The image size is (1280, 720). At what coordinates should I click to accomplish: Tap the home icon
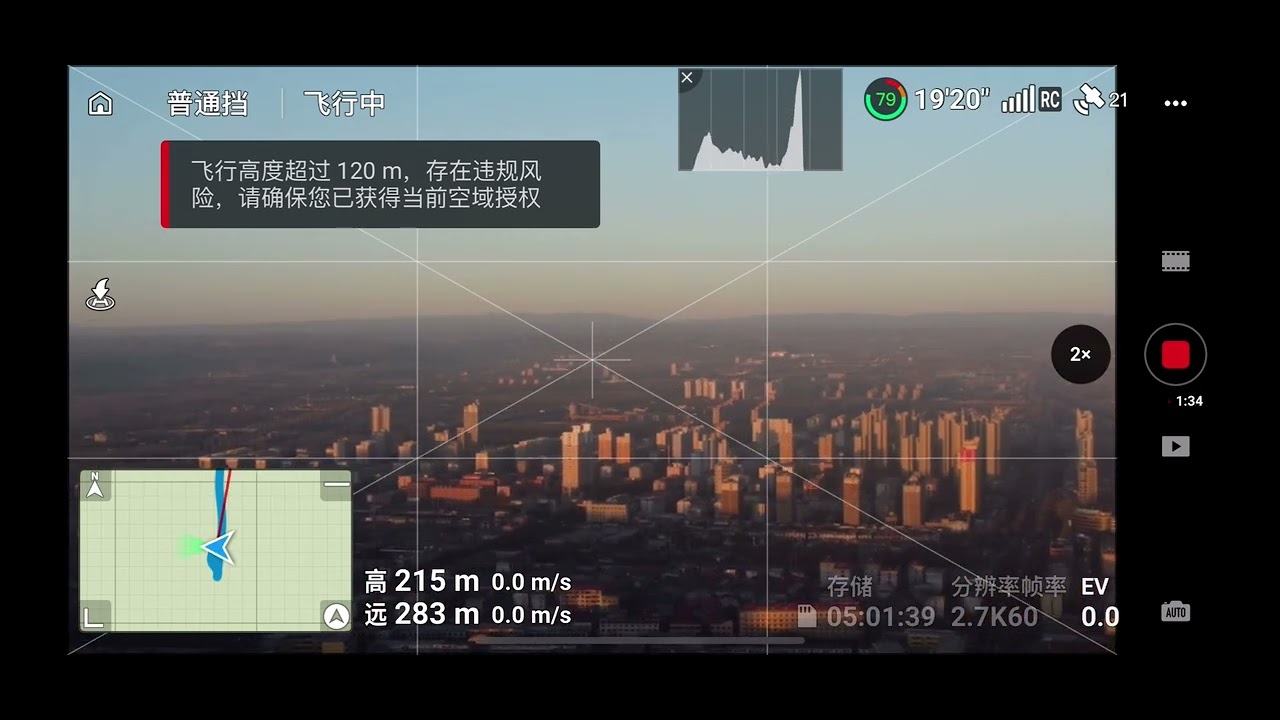[100, 104]
